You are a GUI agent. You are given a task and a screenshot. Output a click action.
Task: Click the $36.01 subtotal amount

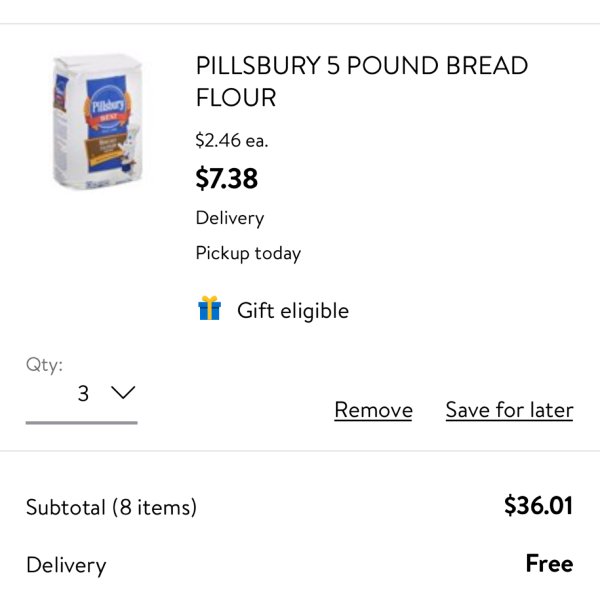538,505
